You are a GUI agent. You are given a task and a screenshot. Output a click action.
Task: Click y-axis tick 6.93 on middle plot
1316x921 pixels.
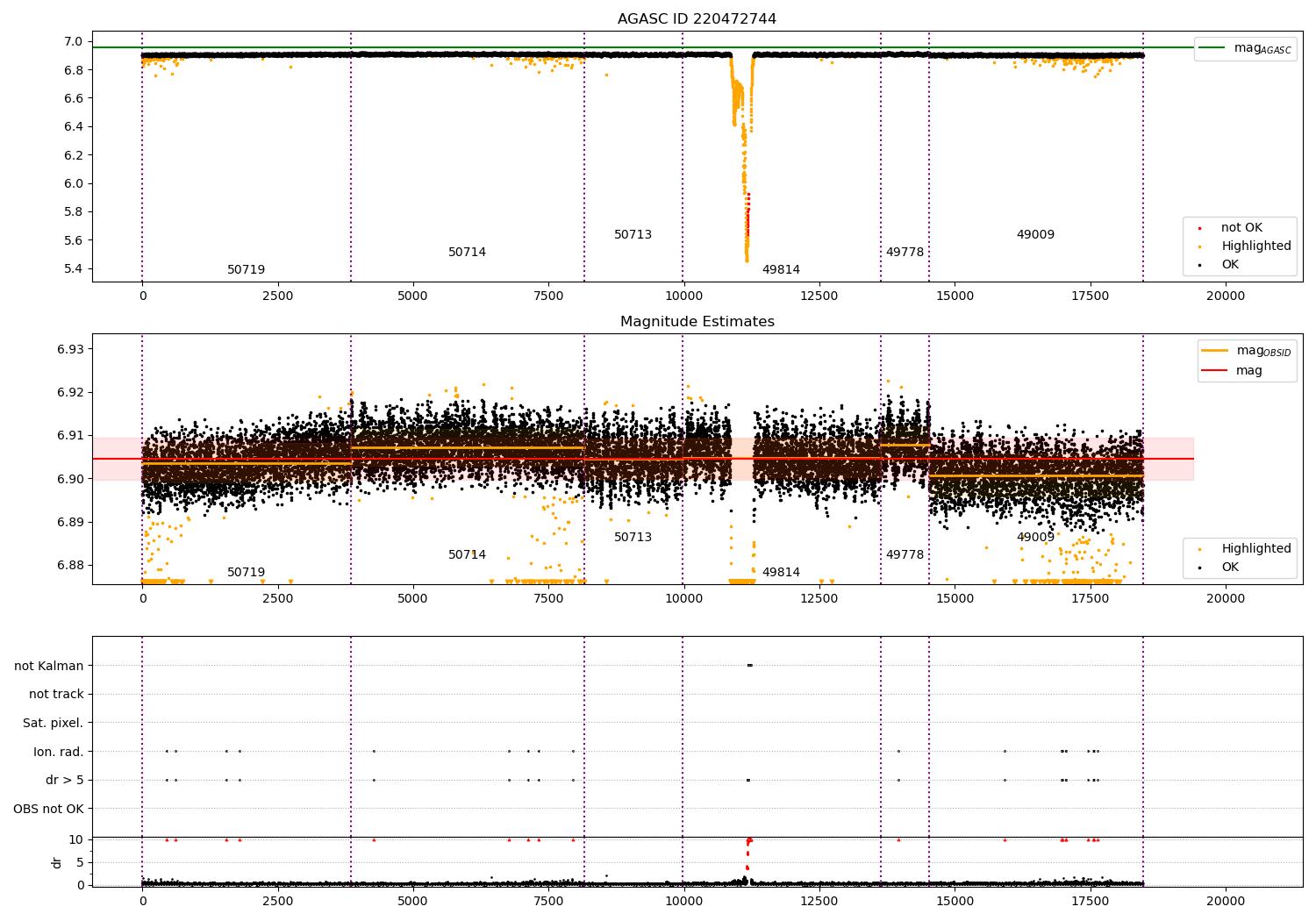(x=69, y=350)
